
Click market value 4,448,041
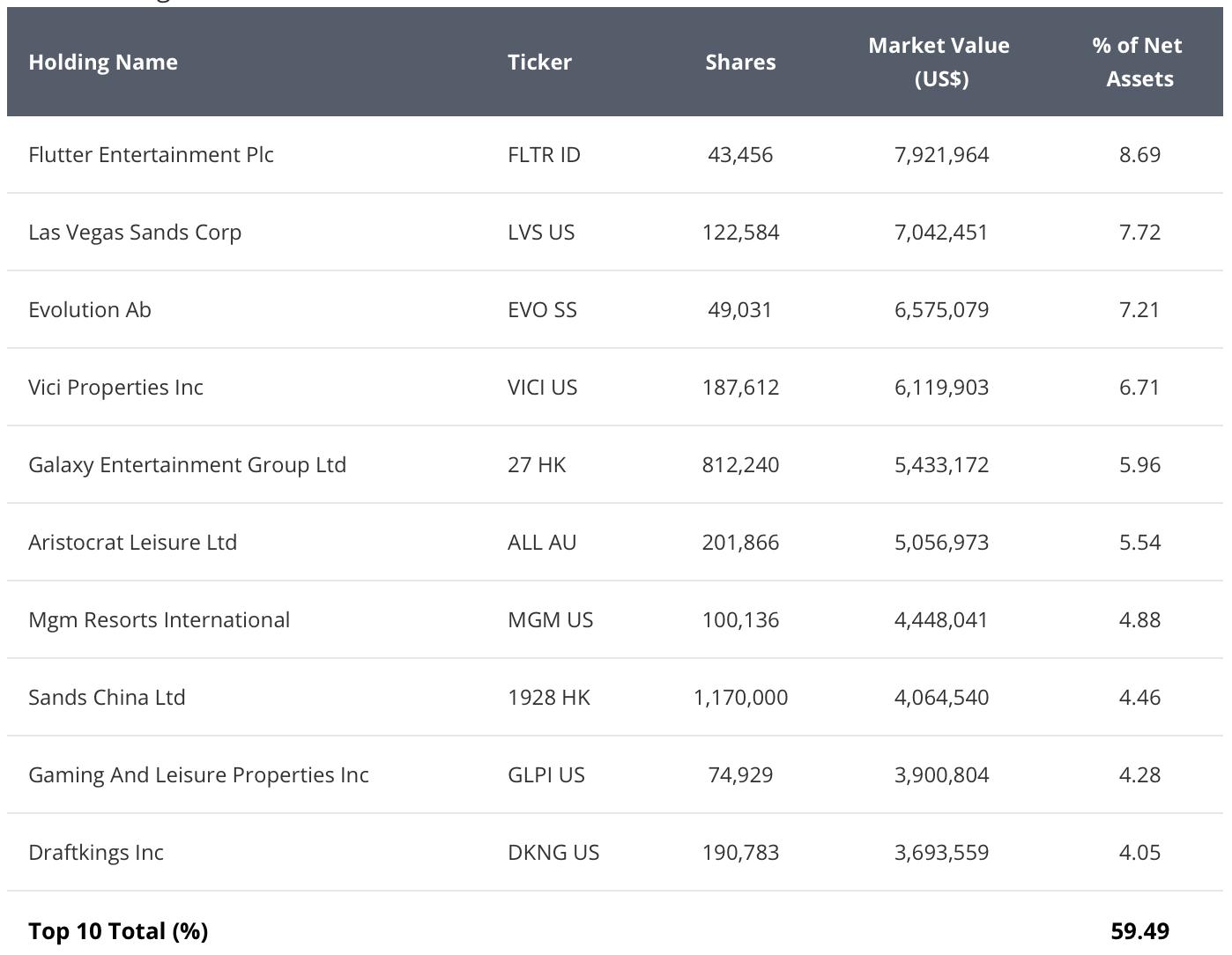click(x=941, y=619)
